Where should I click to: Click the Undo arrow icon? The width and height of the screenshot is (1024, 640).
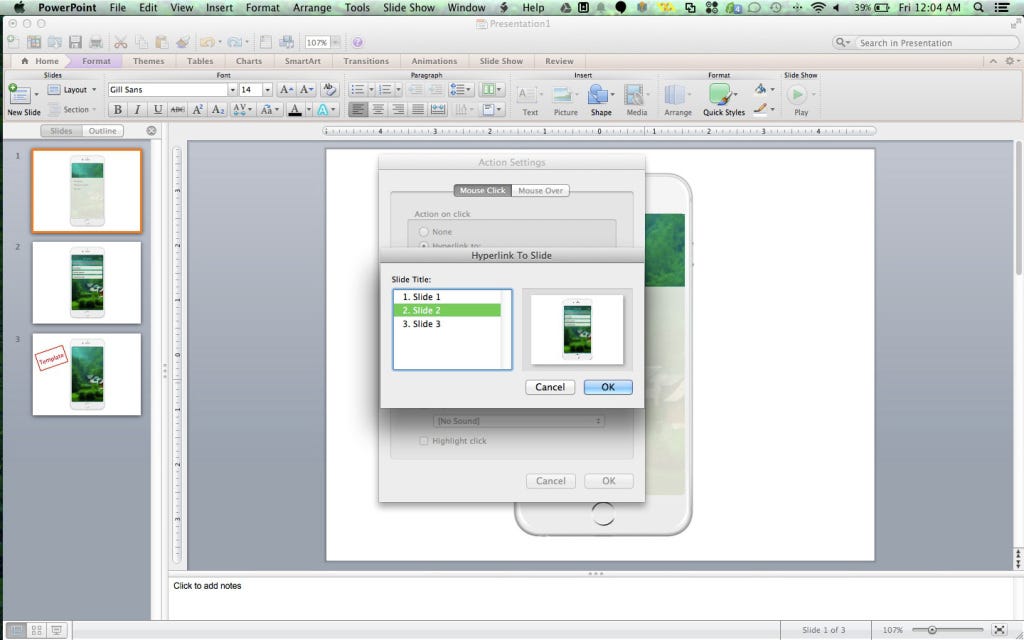tap(207, 42)
